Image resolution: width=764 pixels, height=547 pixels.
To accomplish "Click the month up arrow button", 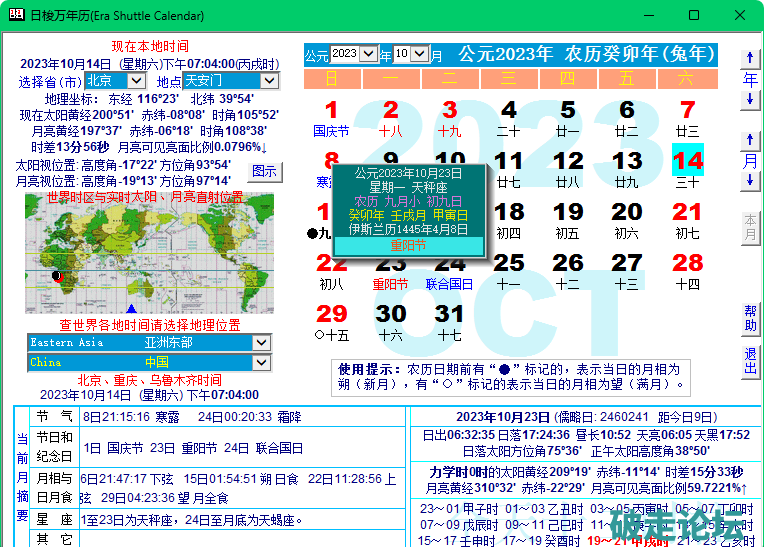I will tap(749, 139).
